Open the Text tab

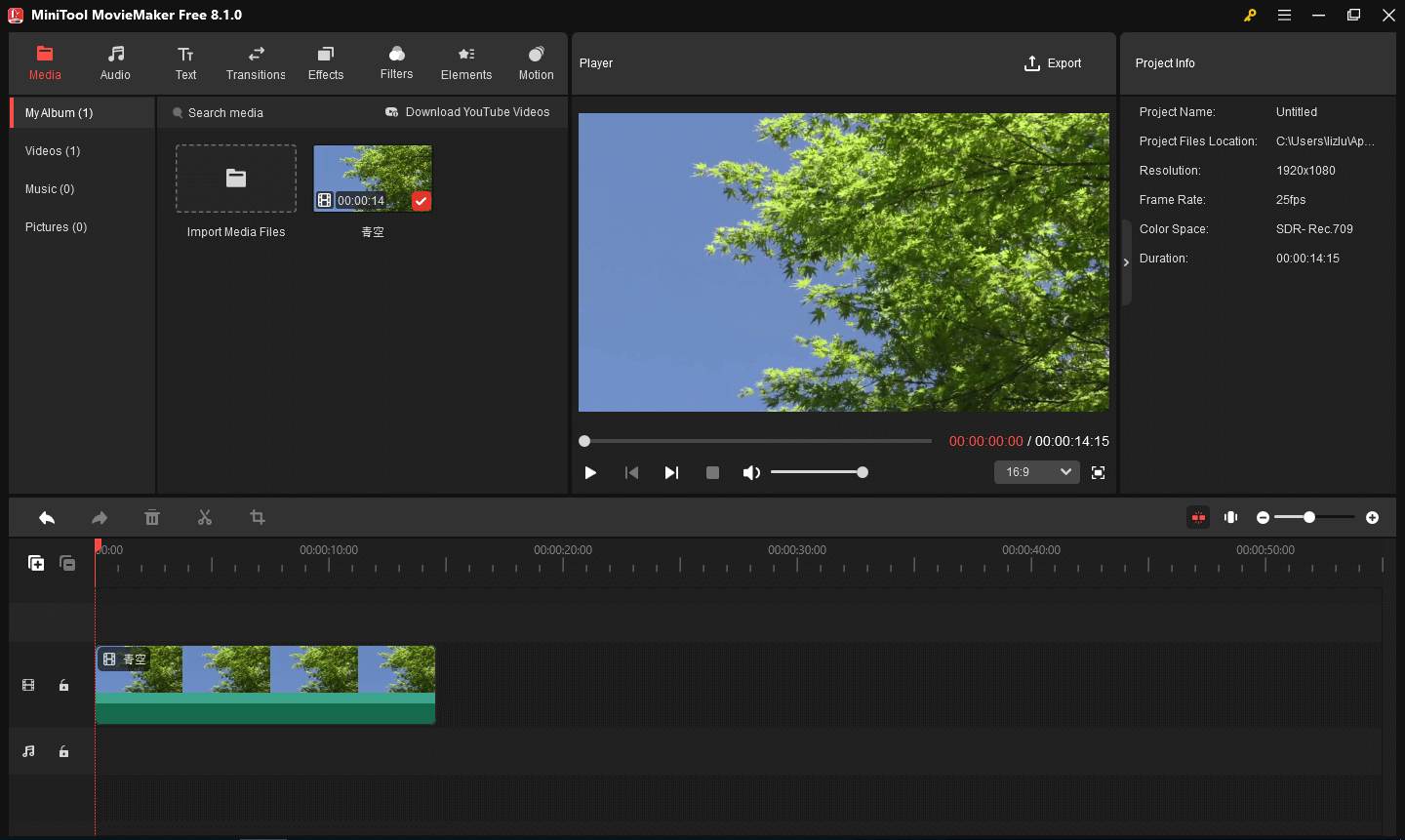185,63
